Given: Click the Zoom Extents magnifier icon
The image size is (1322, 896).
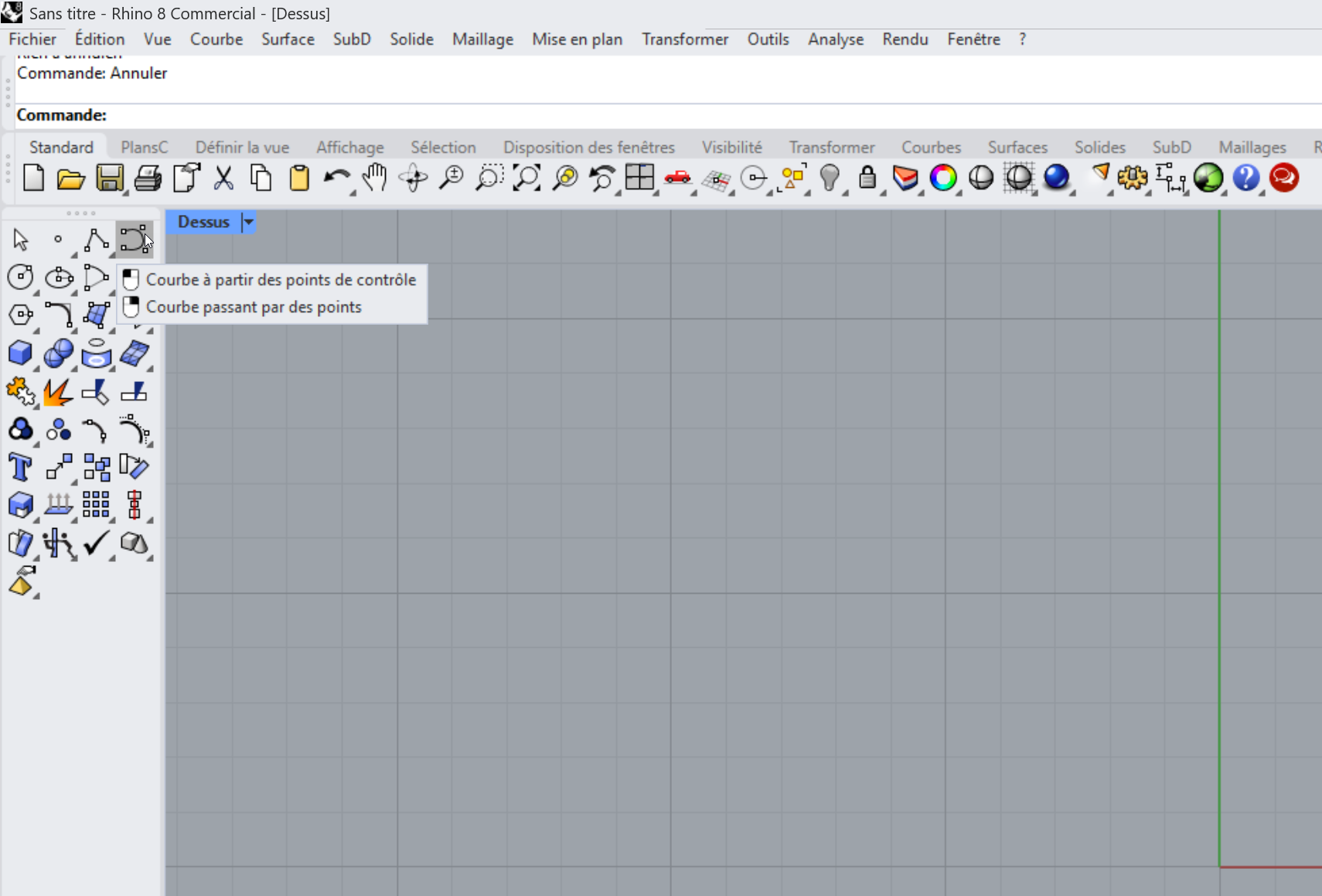Looking at the screenshot, I should pyautogui.click(x=526, y=179).
